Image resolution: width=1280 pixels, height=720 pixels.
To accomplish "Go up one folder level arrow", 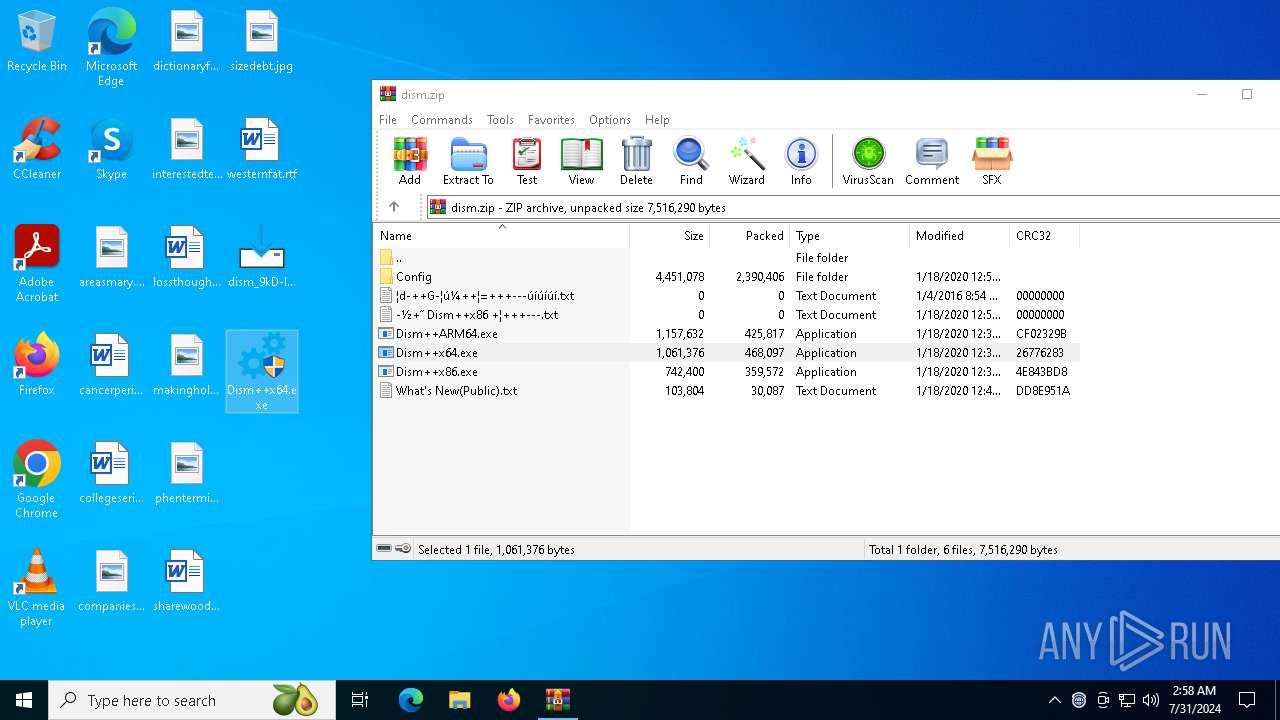I will pyautogui.click(x=394, y=207).
